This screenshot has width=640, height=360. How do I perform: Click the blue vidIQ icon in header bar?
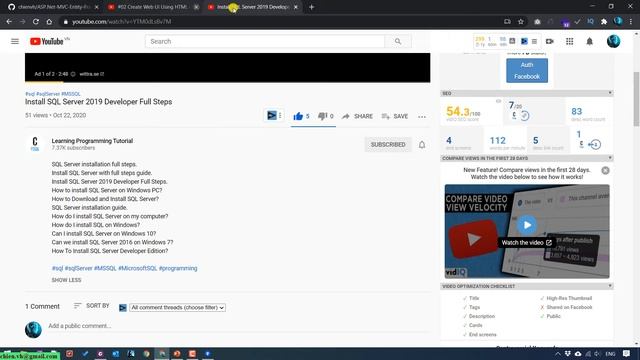[524, 41]
